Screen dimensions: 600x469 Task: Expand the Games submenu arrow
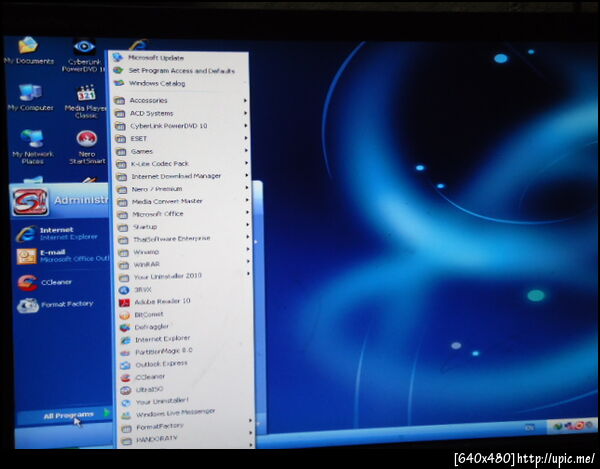246,150
